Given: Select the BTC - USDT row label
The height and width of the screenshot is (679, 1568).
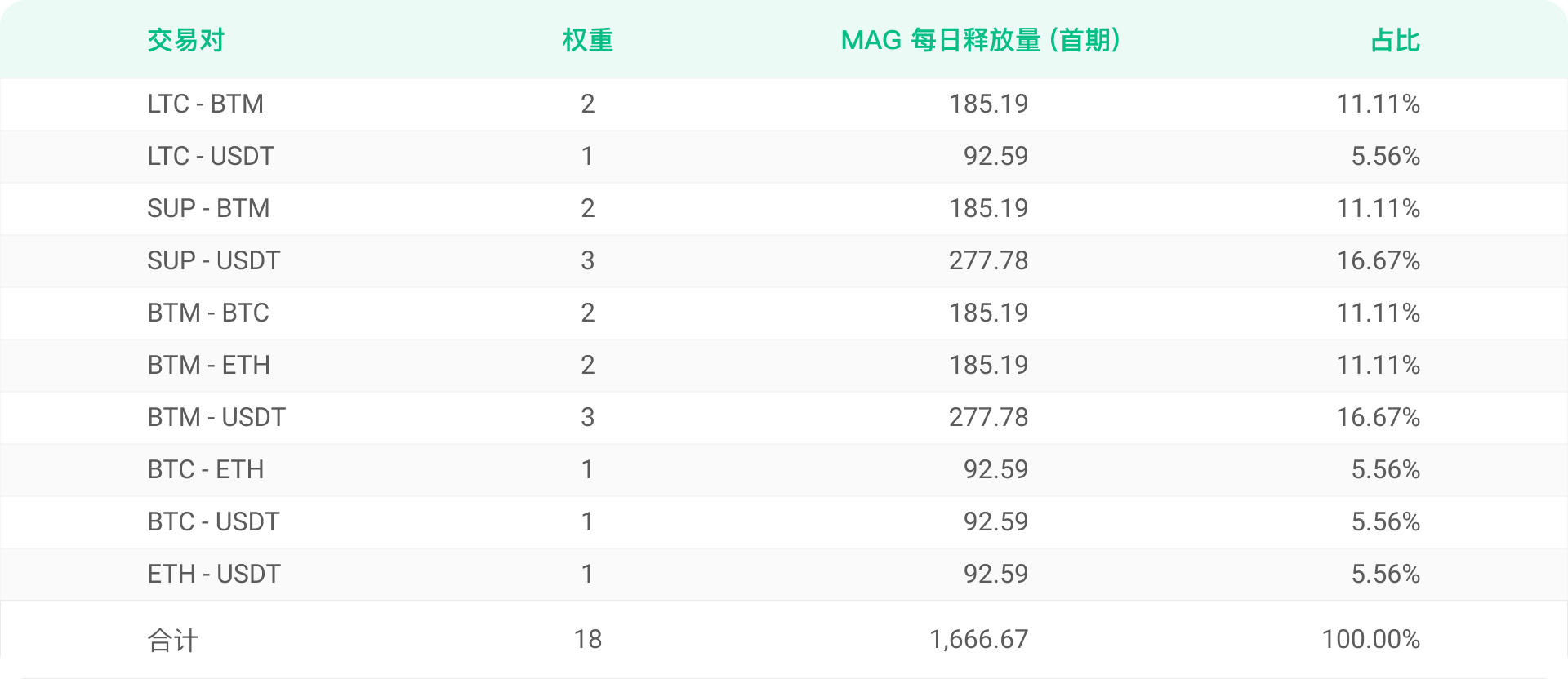Looking at the screenshot, I should pyautogui.click(x=213, y=521).
